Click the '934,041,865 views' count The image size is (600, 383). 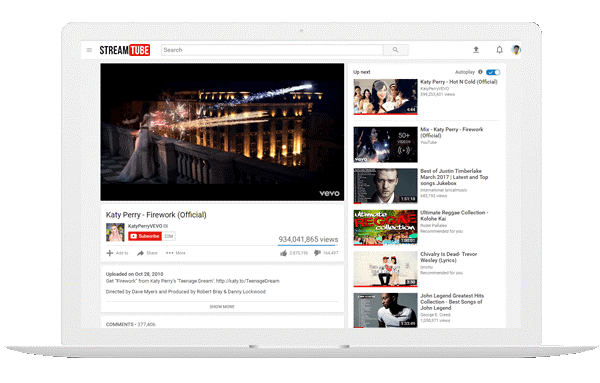308,239
